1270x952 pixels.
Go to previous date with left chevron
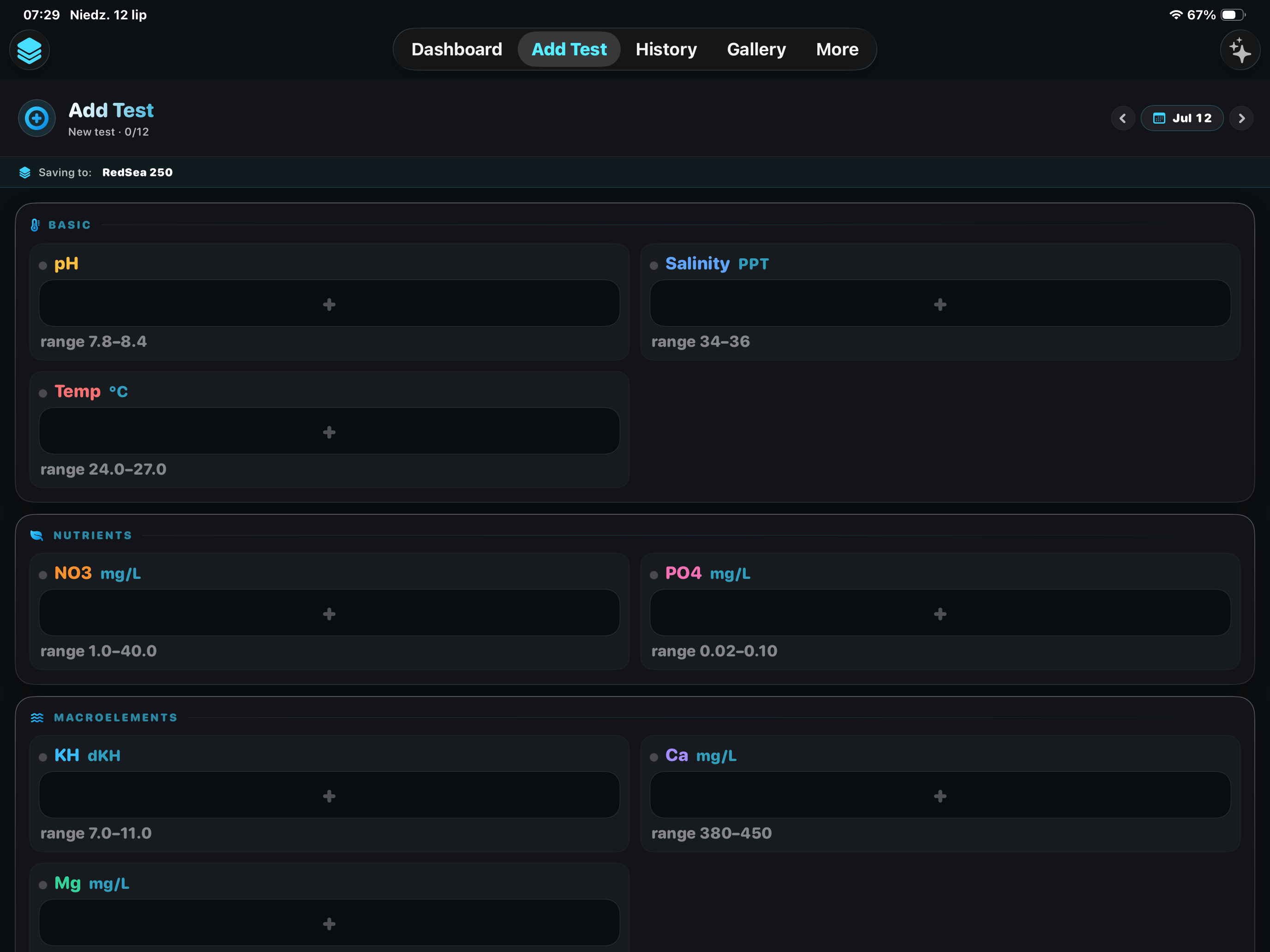coord(1123,118)
